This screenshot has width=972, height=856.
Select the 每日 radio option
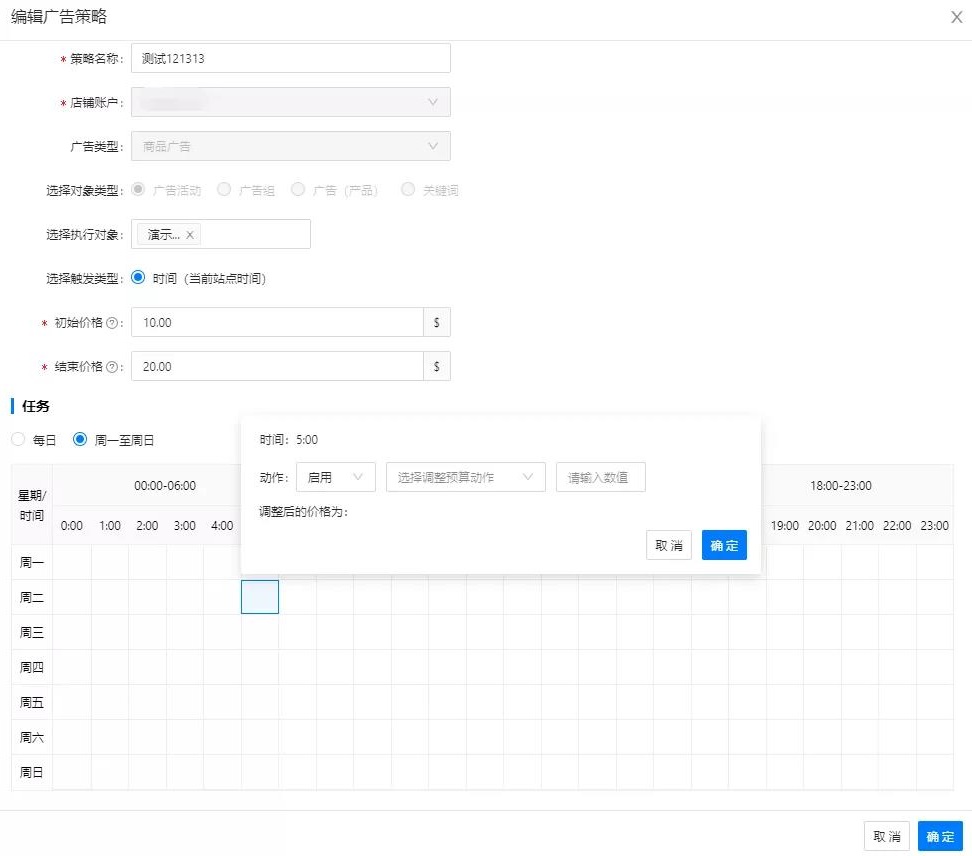coord(18,440)
